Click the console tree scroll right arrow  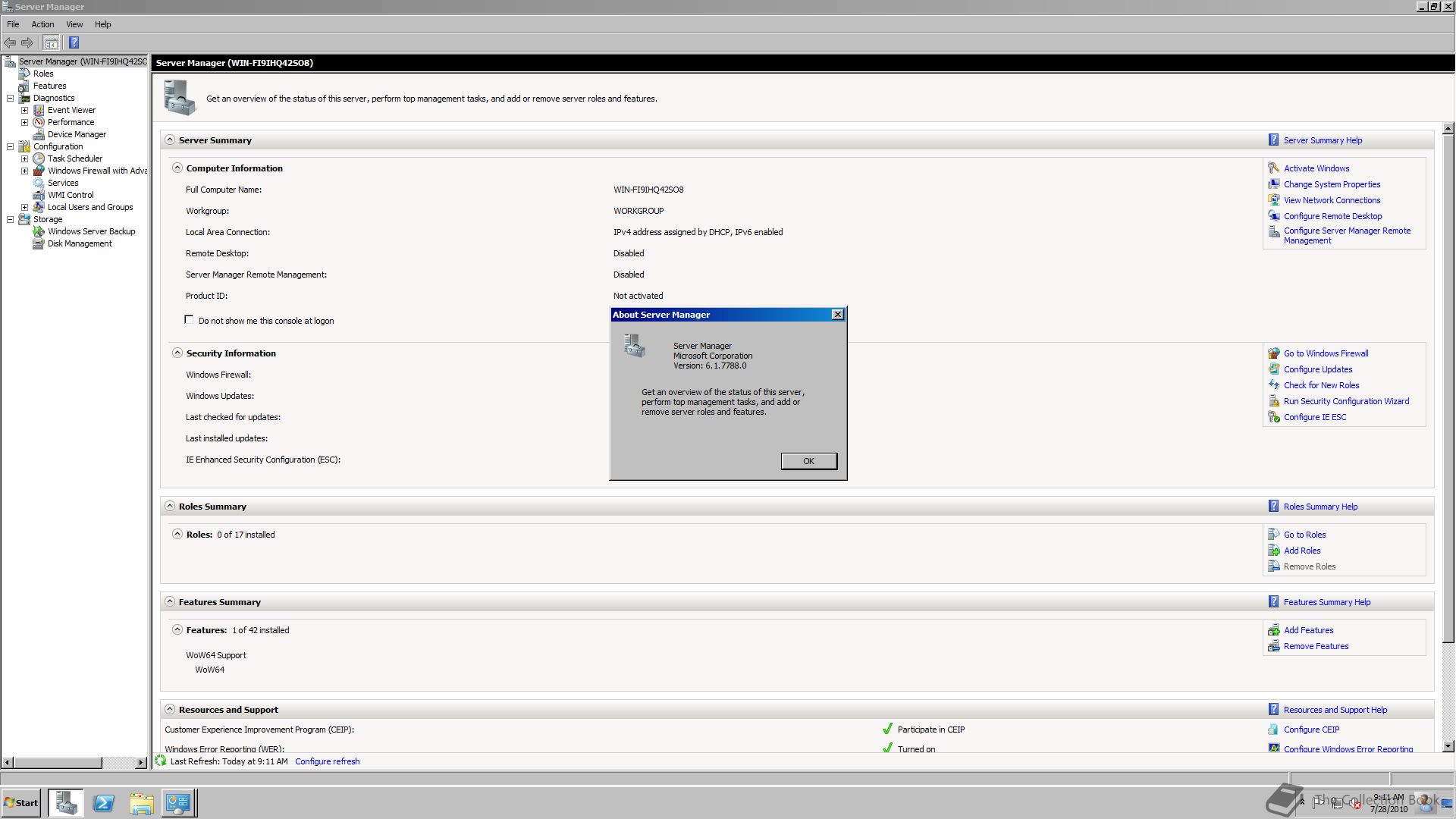[x=141, y=762]
